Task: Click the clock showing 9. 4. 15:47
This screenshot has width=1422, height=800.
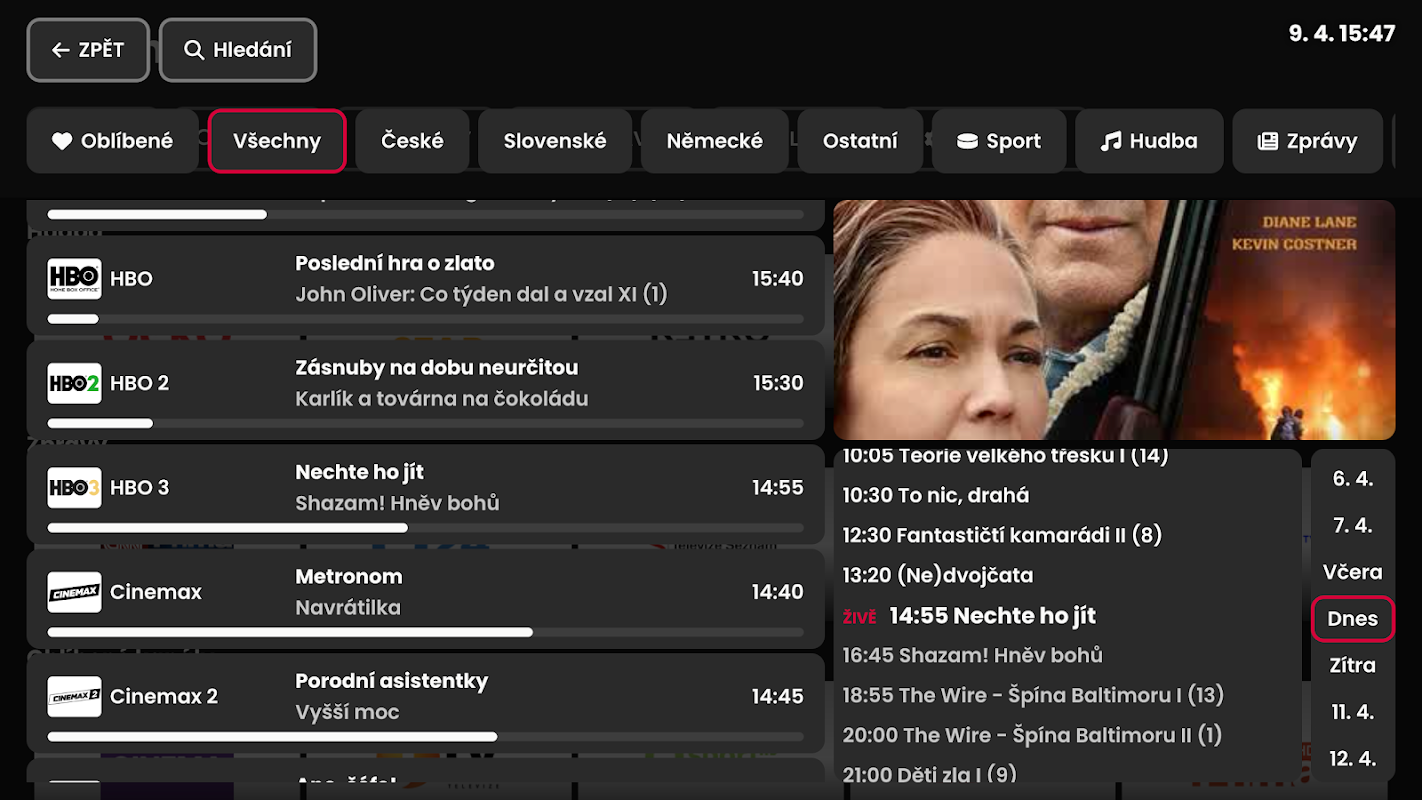Action: [x=1342, y=34]
